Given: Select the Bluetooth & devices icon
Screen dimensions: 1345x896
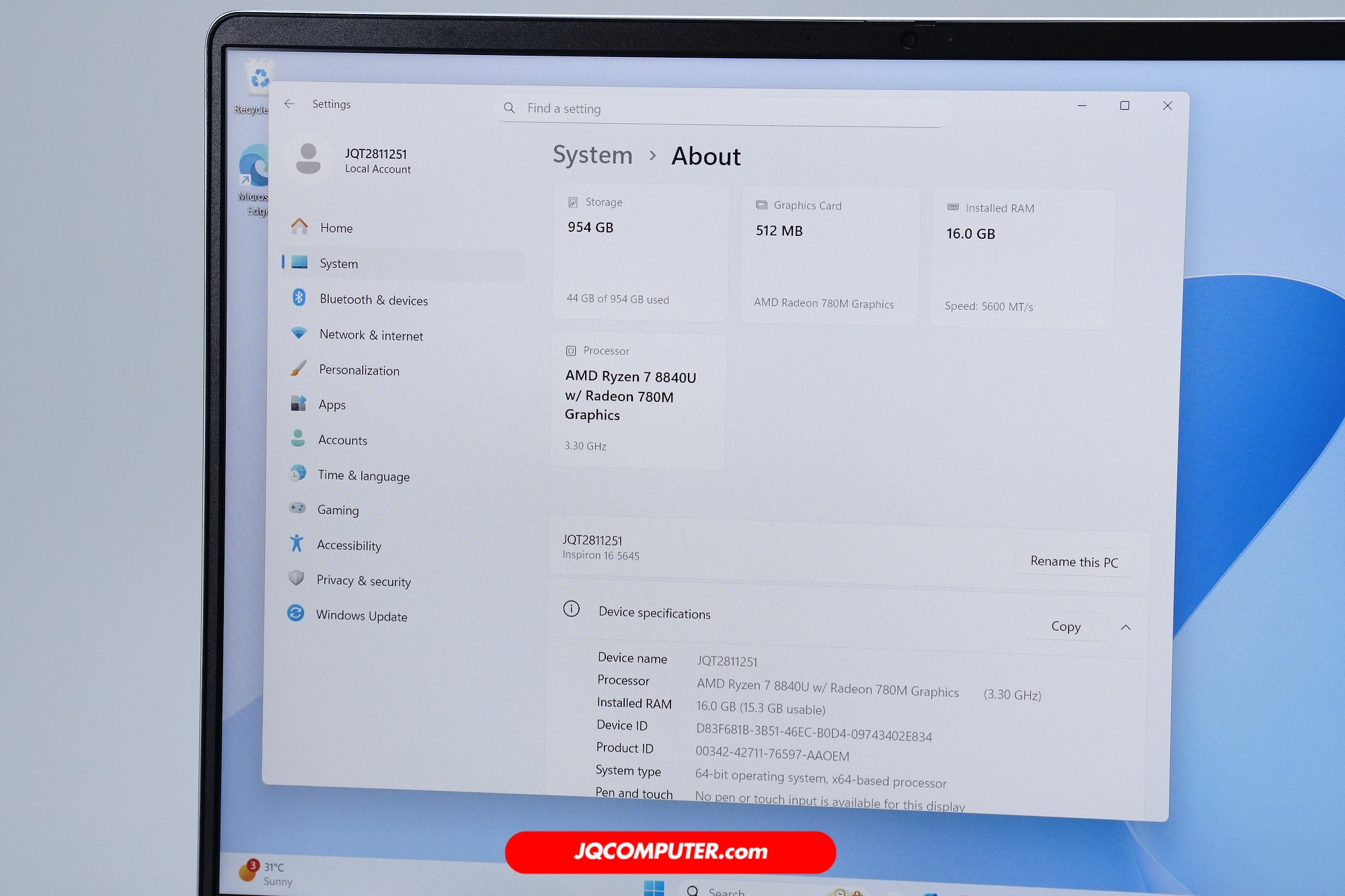Looking at the screenshot, I should click(299, 297).
